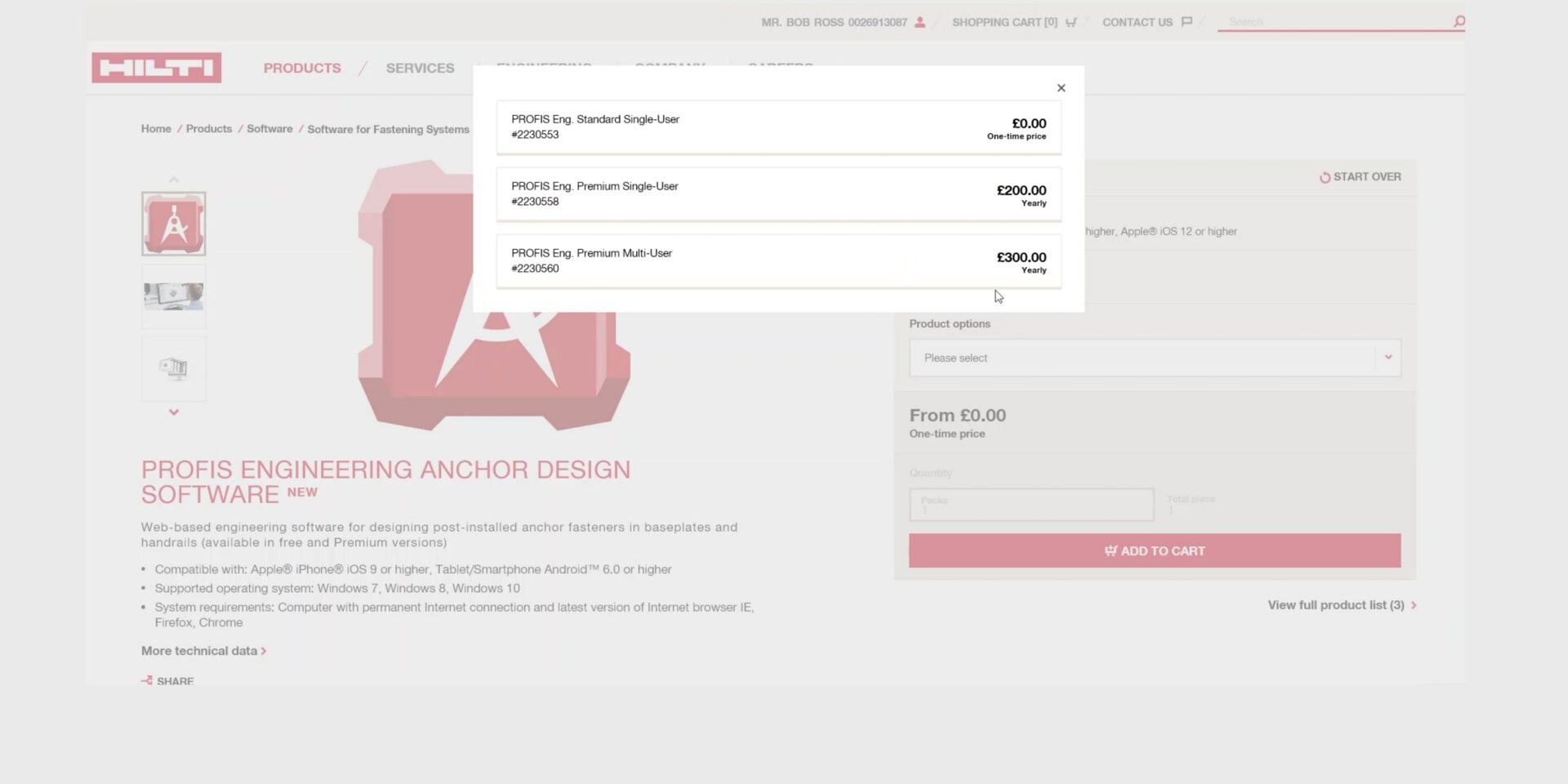Select the computer screen product thumbnail

click(x=173, y=368)
